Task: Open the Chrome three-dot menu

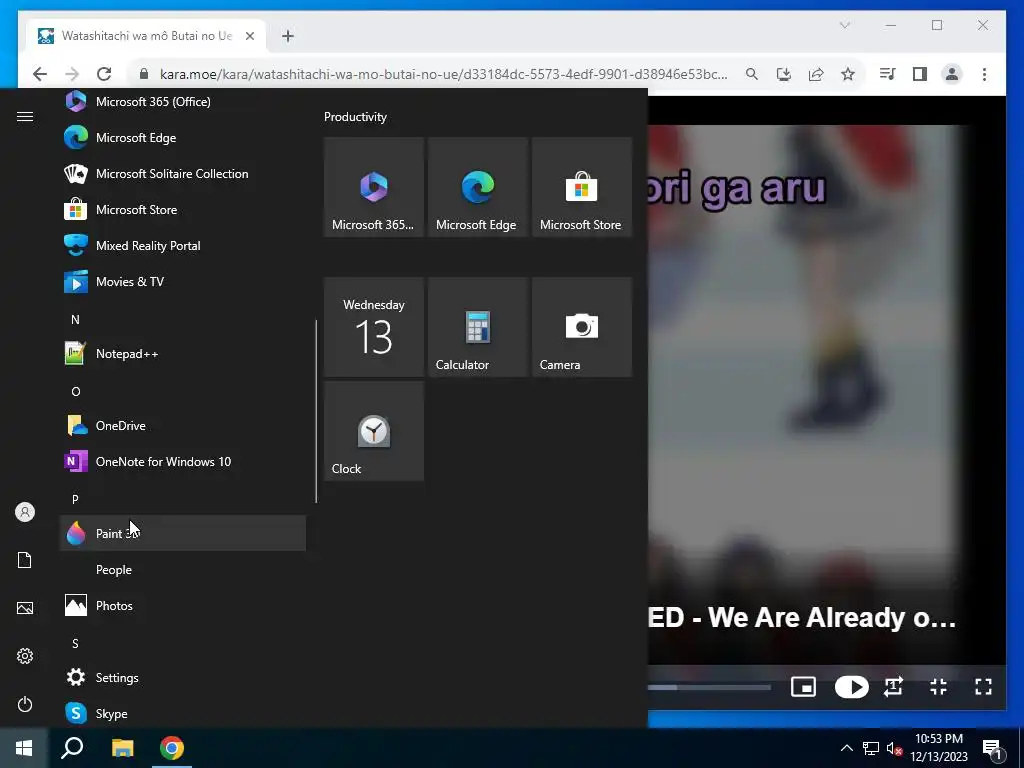Action: 984,74
